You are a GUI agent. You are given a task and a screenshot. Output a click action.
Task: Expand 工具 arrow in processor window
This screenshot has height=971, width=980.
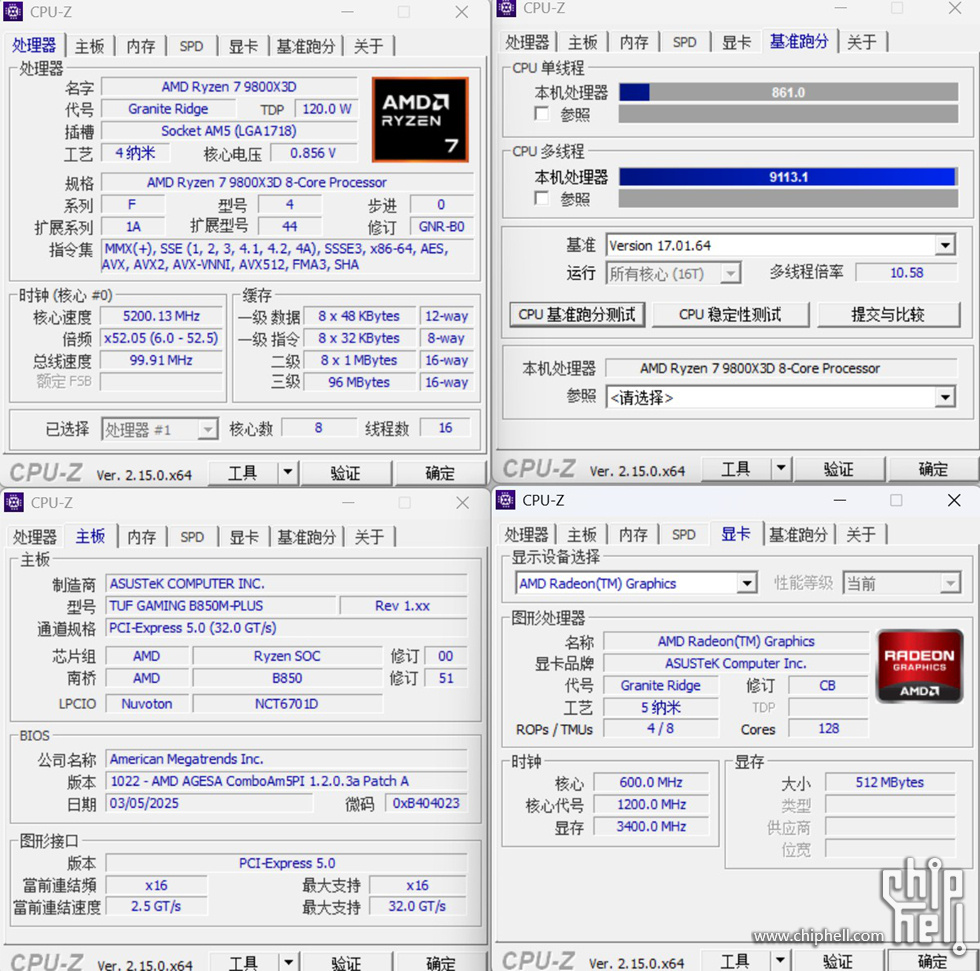click(288, 472)
